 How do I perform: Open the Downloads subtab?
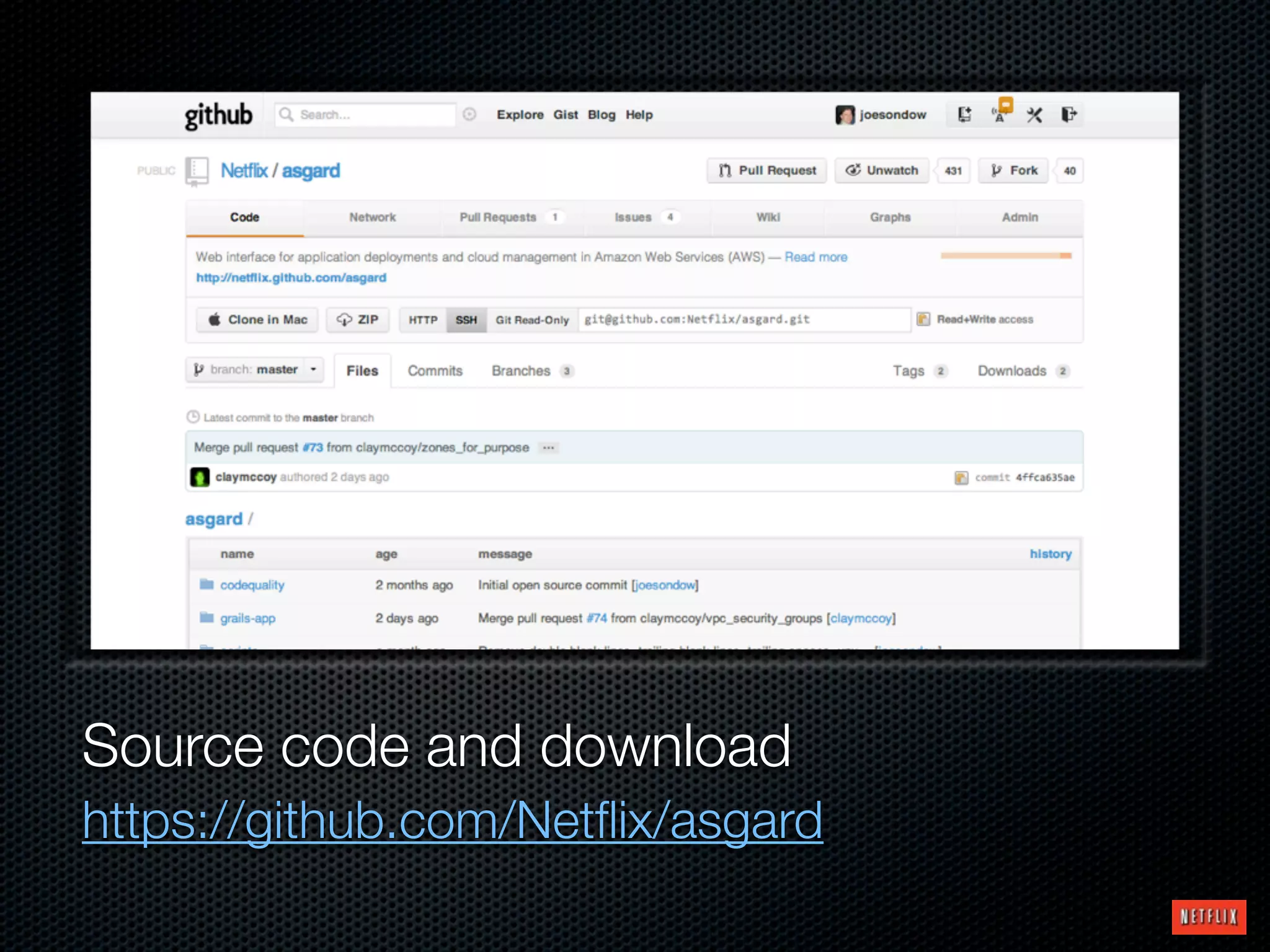[1024, 371]
